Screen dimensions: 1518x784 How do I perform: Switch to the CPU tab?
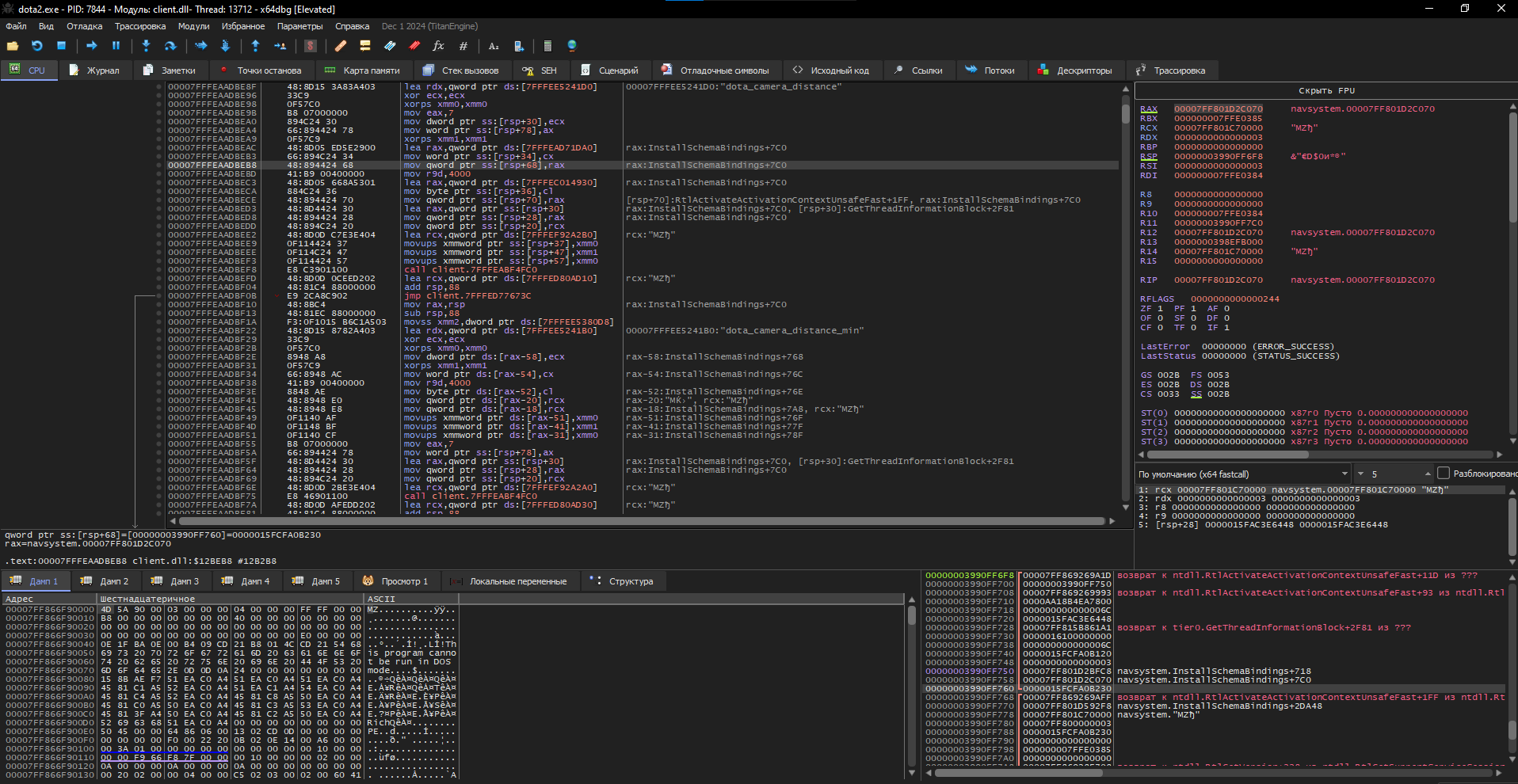[x=29, y=70]
